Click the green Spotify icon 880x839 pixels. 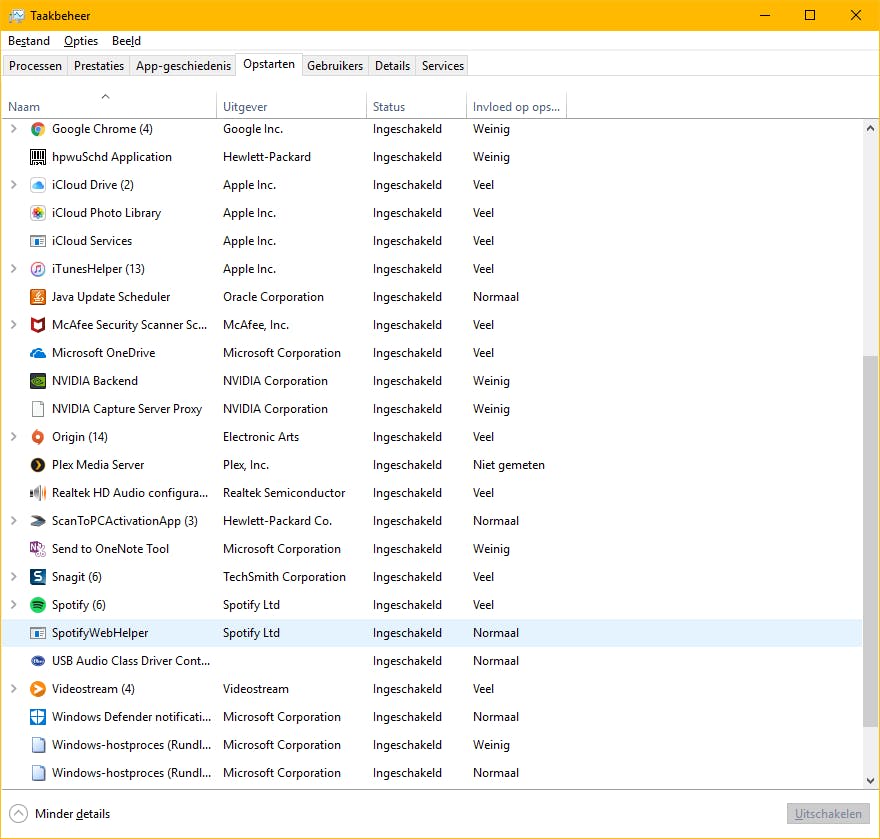(x=38, y=605)
